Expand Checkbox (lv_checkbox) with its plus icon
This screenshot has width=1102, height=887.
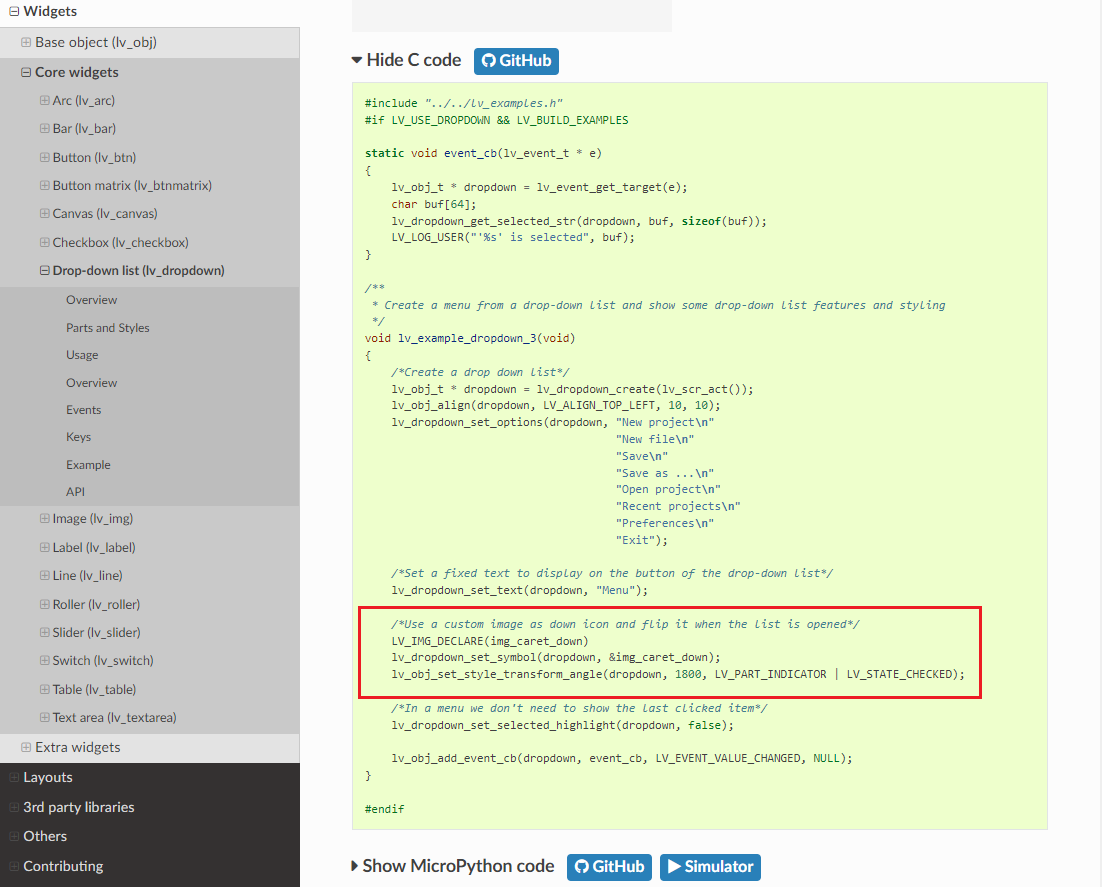tap(44, 242)
